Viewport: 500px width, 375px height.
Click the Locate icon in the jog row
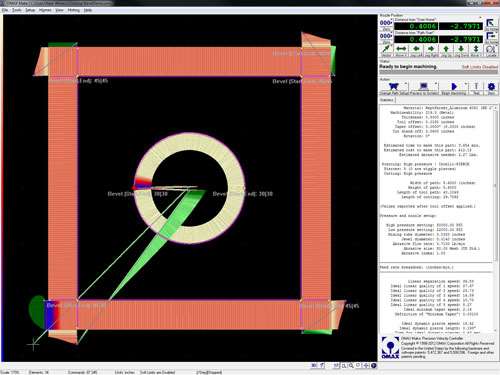pyautogui.click(x=491, y=50)
